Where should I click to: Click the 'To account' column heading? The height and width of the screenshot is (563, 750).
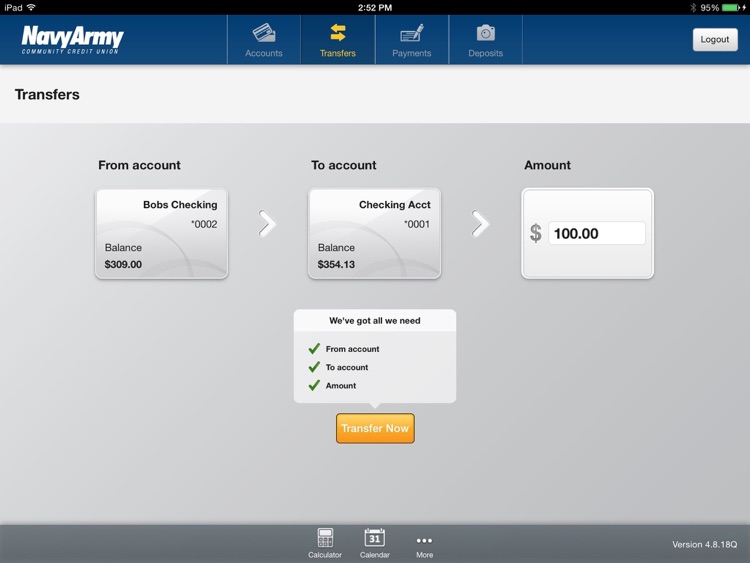343,165
